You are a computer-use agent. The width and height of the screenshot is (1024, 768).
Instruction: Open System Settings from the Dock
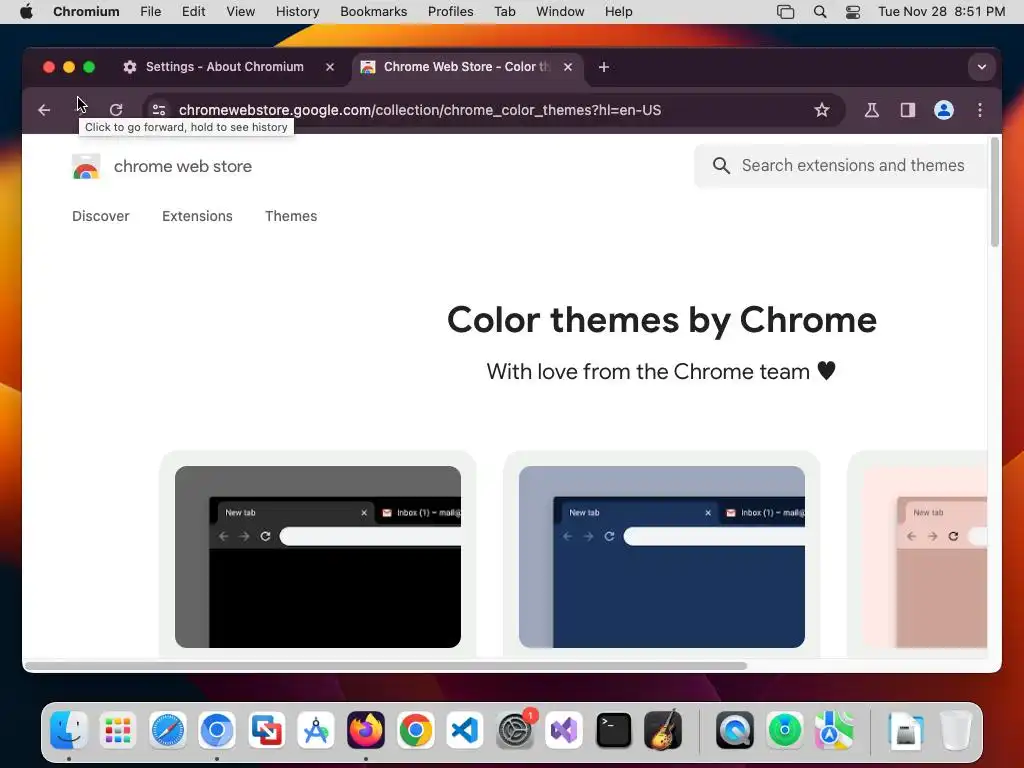[x=515, y=730]
